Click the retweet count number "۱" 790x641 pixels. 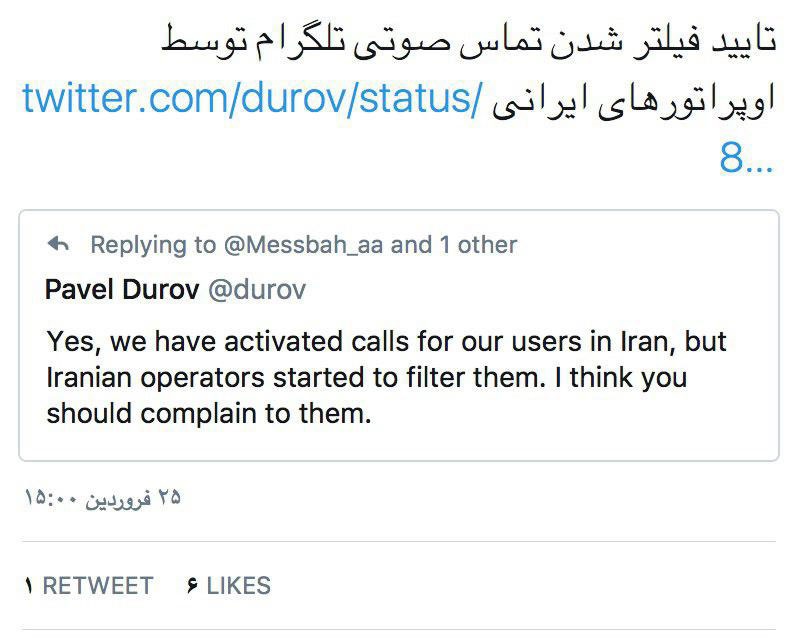click(x=29, y=586)
